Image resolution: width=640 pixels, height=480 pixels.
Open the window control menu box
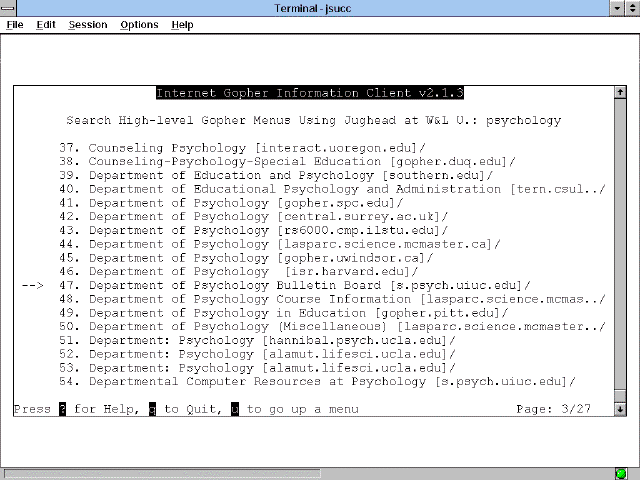pos(8,8)
